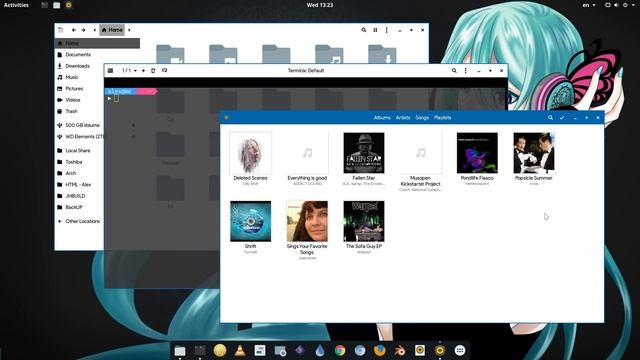Open the Terminix kebab menu
Image resolution: width=640 pixels, height=360 pixels.
[465, 71]
